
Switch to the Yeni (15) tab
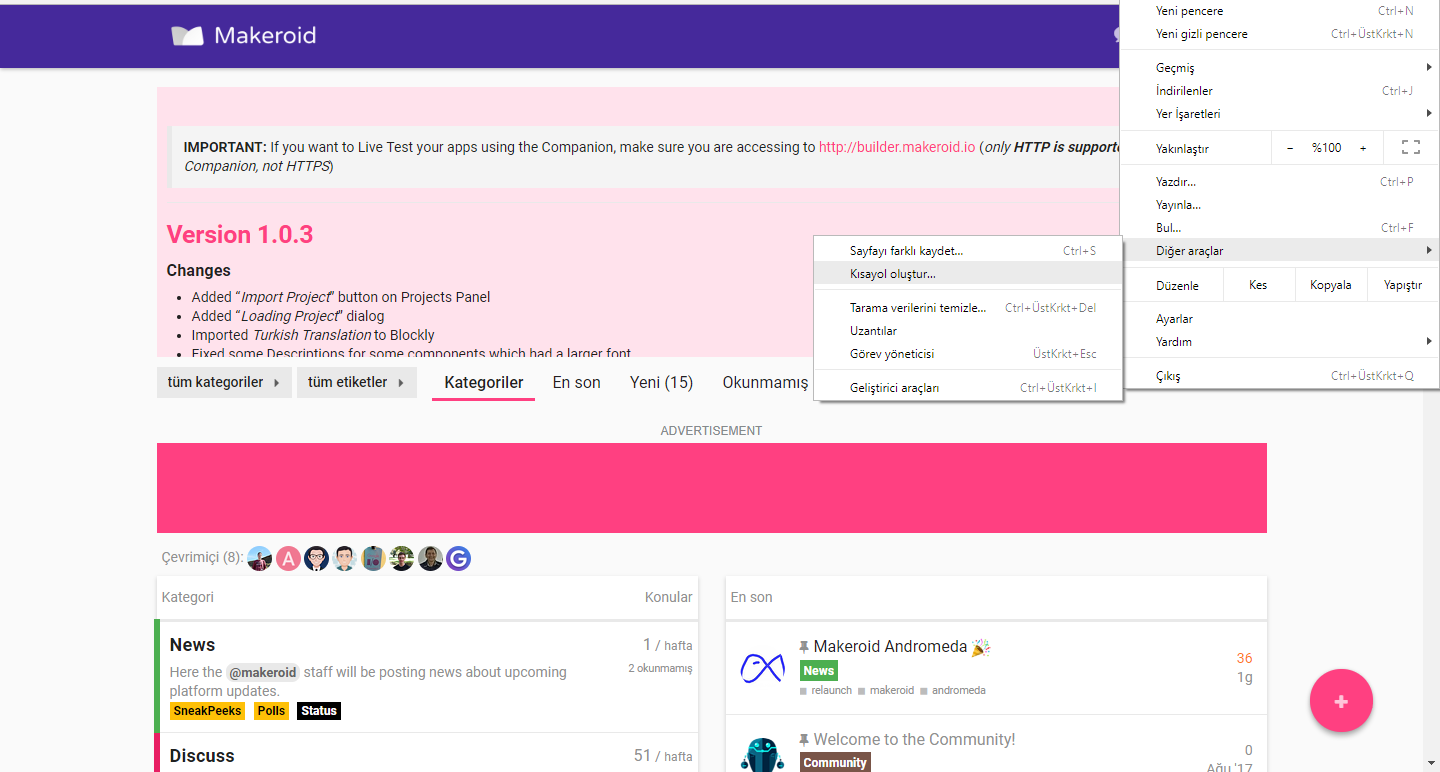pos(661,382)
